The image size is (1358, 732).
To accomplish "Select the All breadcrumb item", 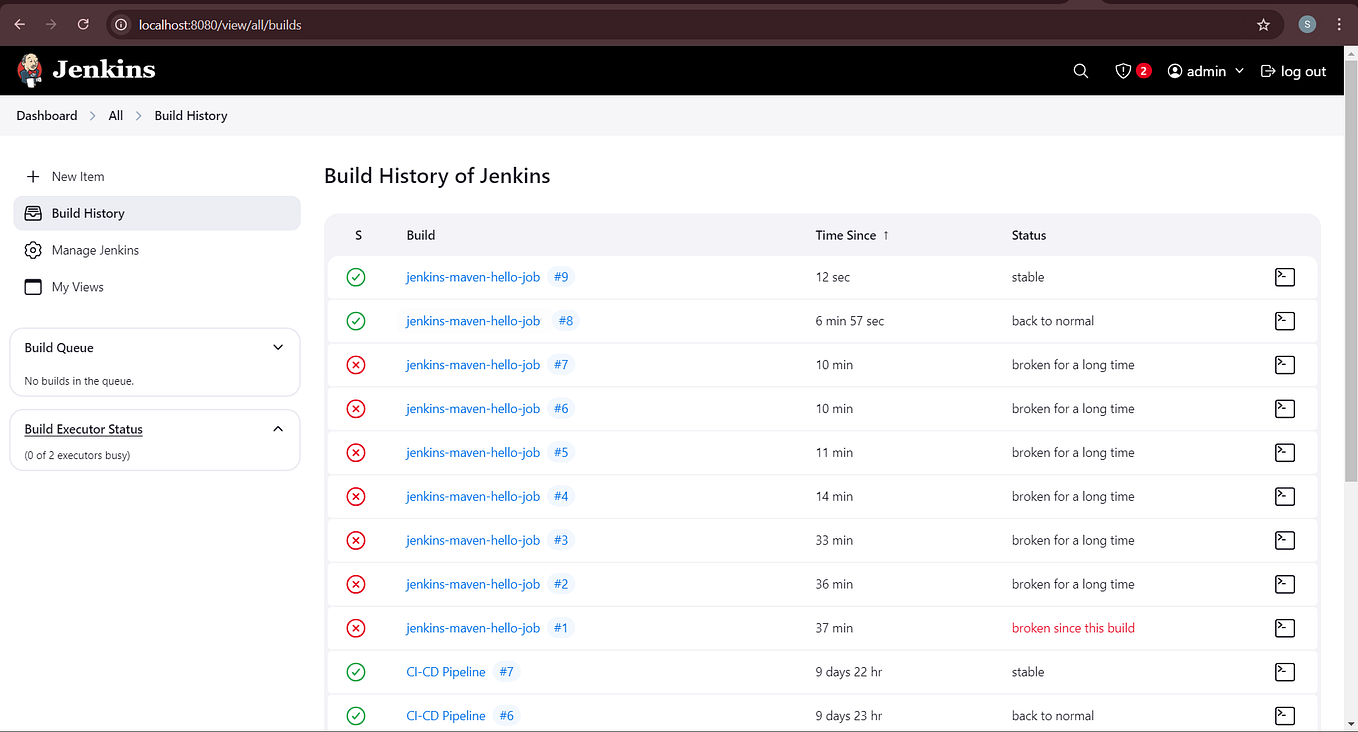I will click(115, 115).
